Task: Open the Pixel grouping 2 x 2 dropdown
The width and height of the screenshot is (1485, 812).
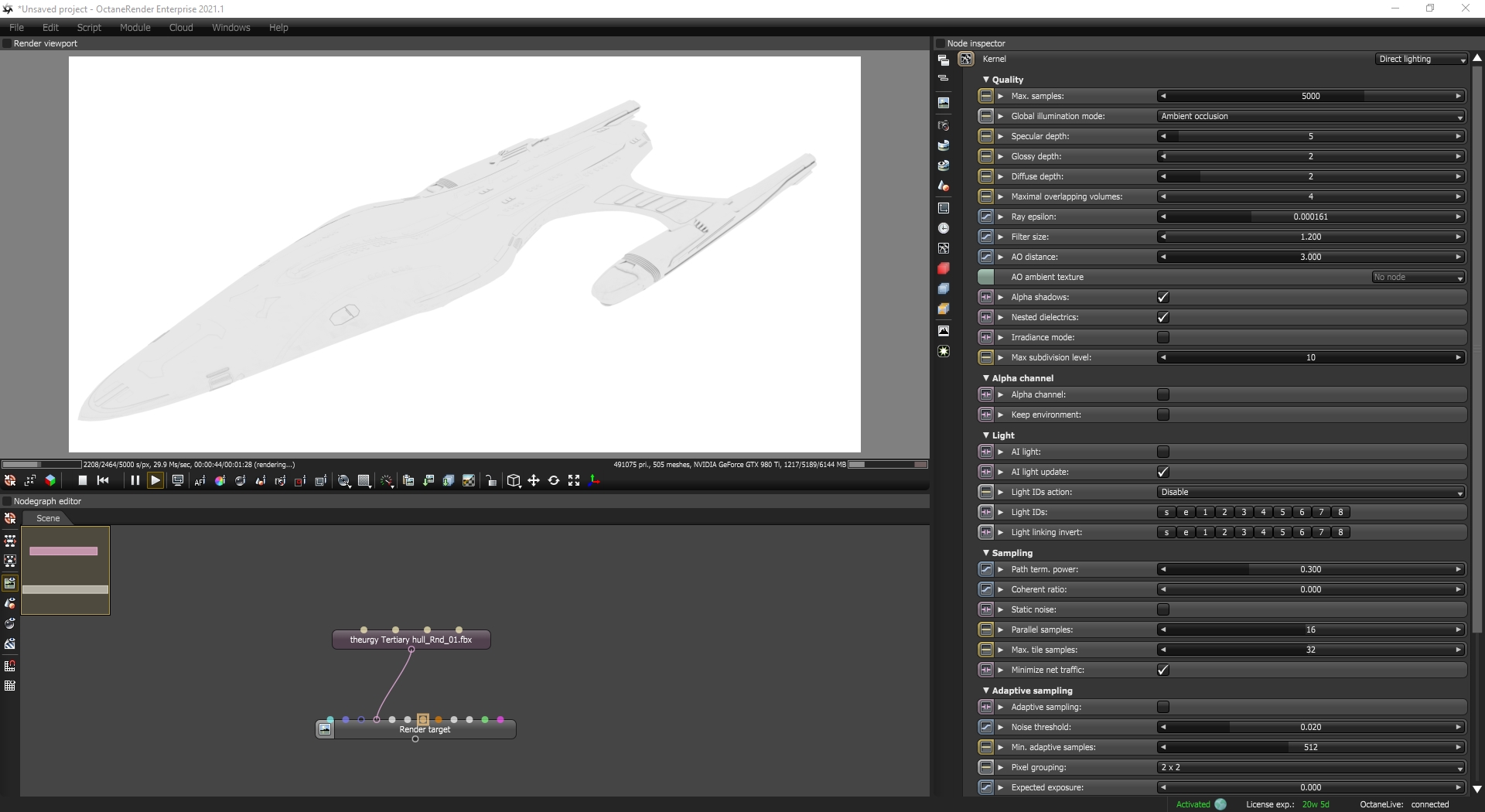Action: point(1311,767)
